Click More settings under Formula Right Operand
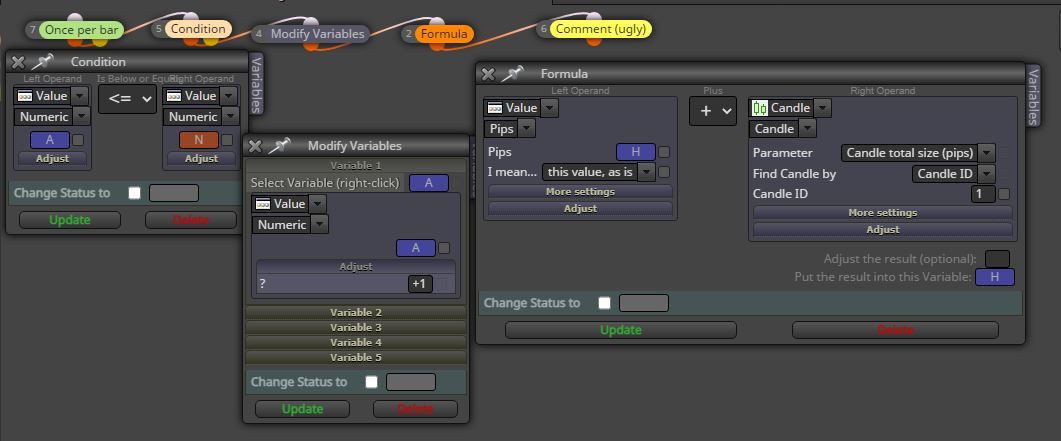 [883, 212]
